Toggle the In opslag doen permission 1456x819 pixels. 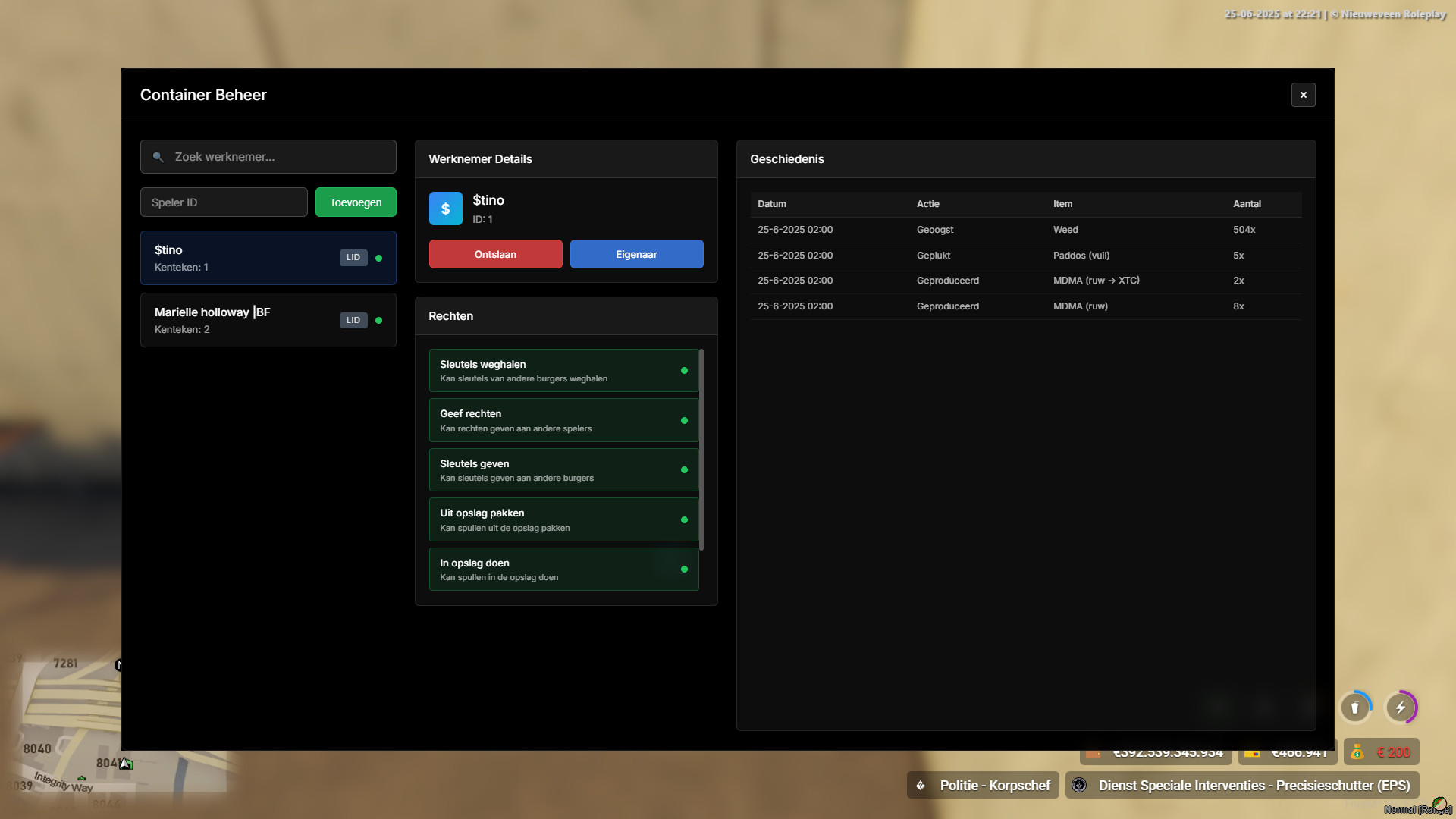tap(563, 570)
